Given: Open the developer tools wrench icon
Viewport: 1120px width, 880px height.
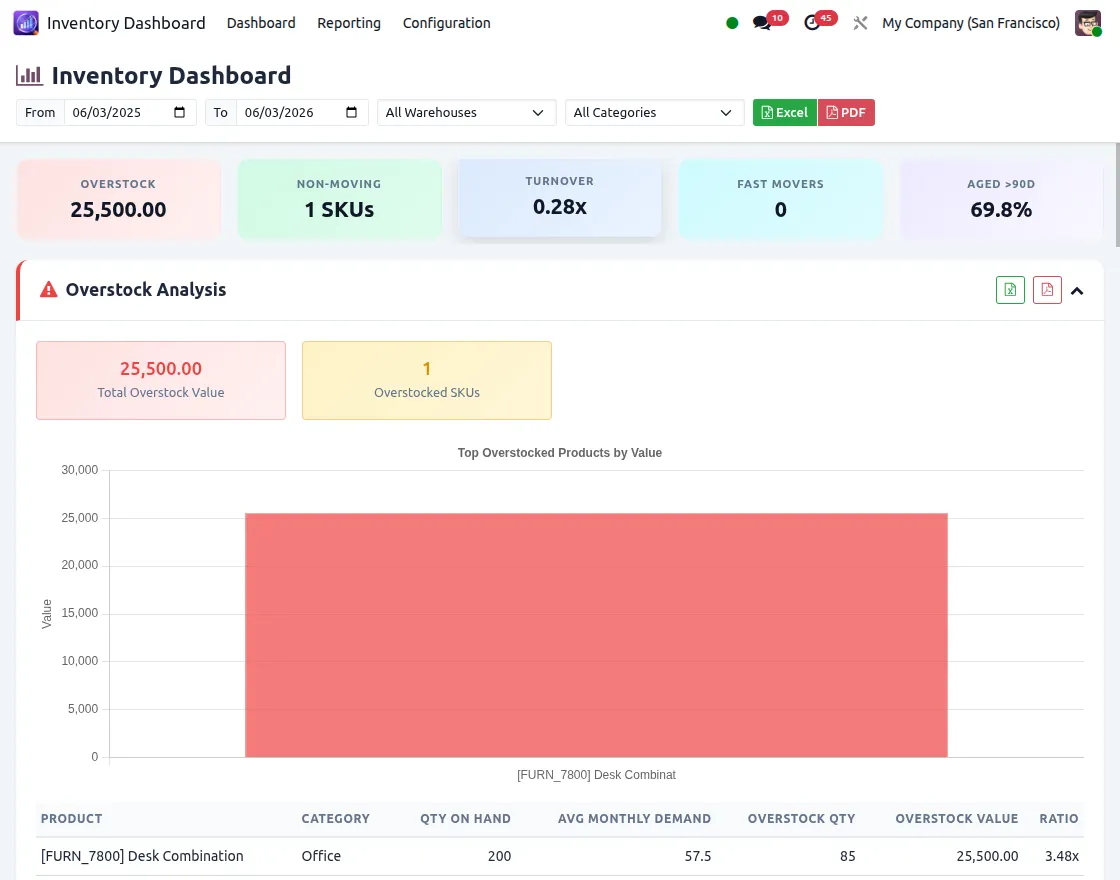Looking at the screenshot, I should click(x=860, y=22).
